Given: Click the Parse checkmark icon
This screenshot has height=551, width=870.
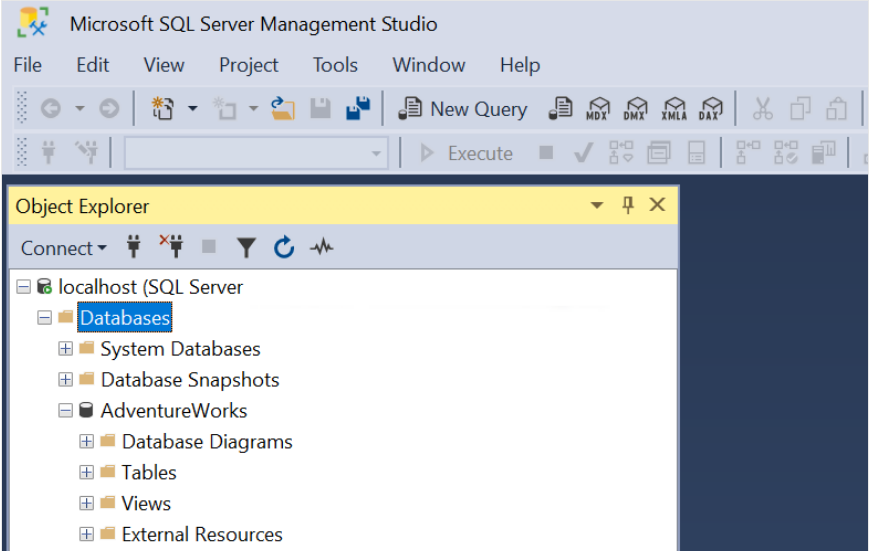Looking at the screenshot, I should pyautogui.click(x=583, y=152).
